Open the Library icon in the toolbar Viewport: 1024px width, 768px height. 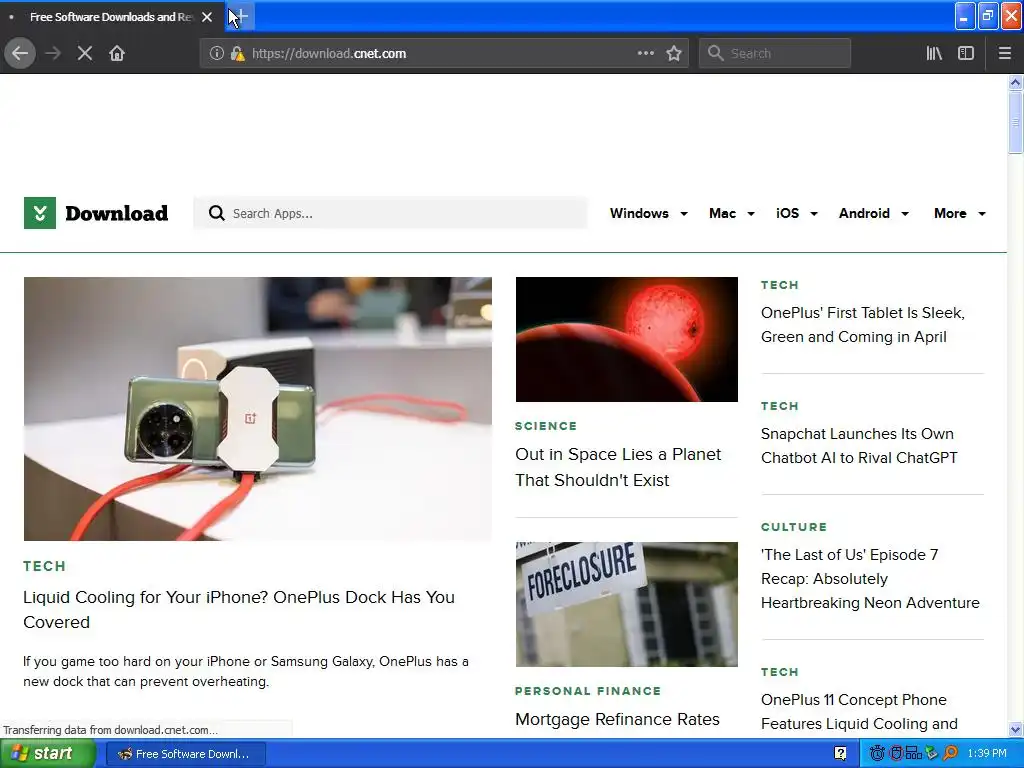pyautogui.click(x=934, y=54)
